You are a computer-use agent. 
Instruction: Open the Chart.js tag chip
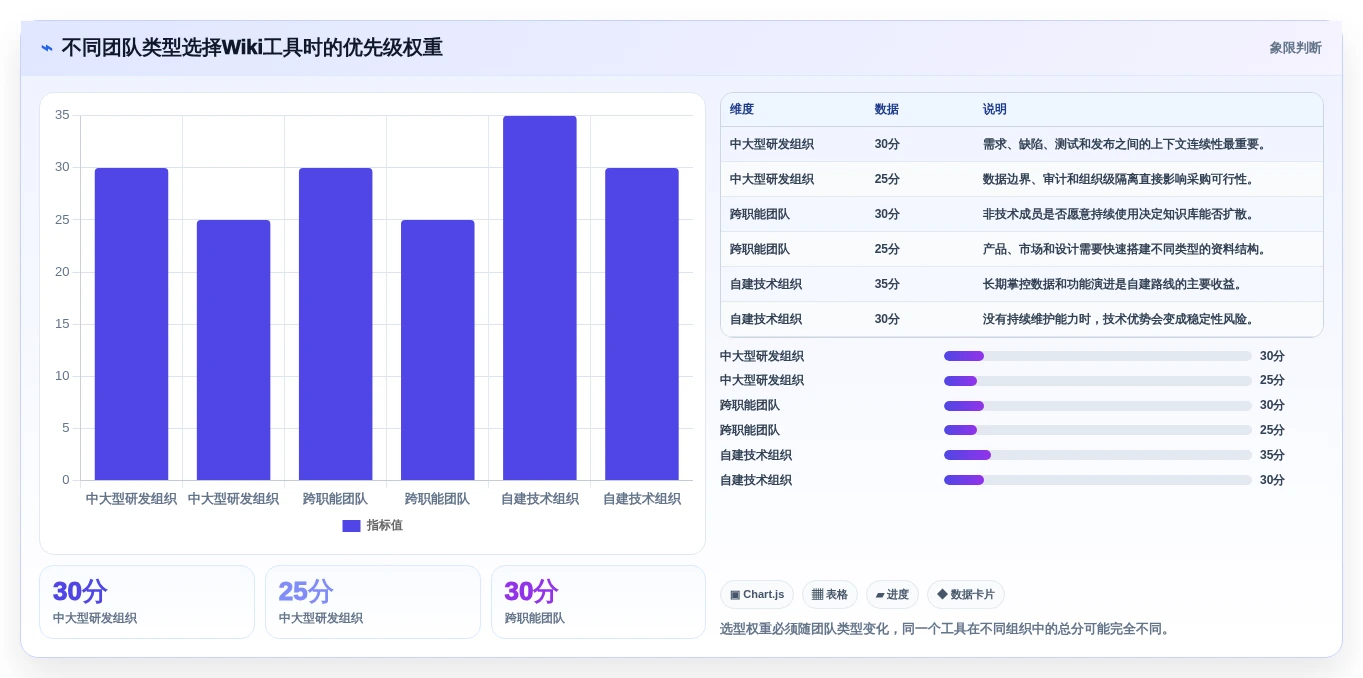coord(757,595)
